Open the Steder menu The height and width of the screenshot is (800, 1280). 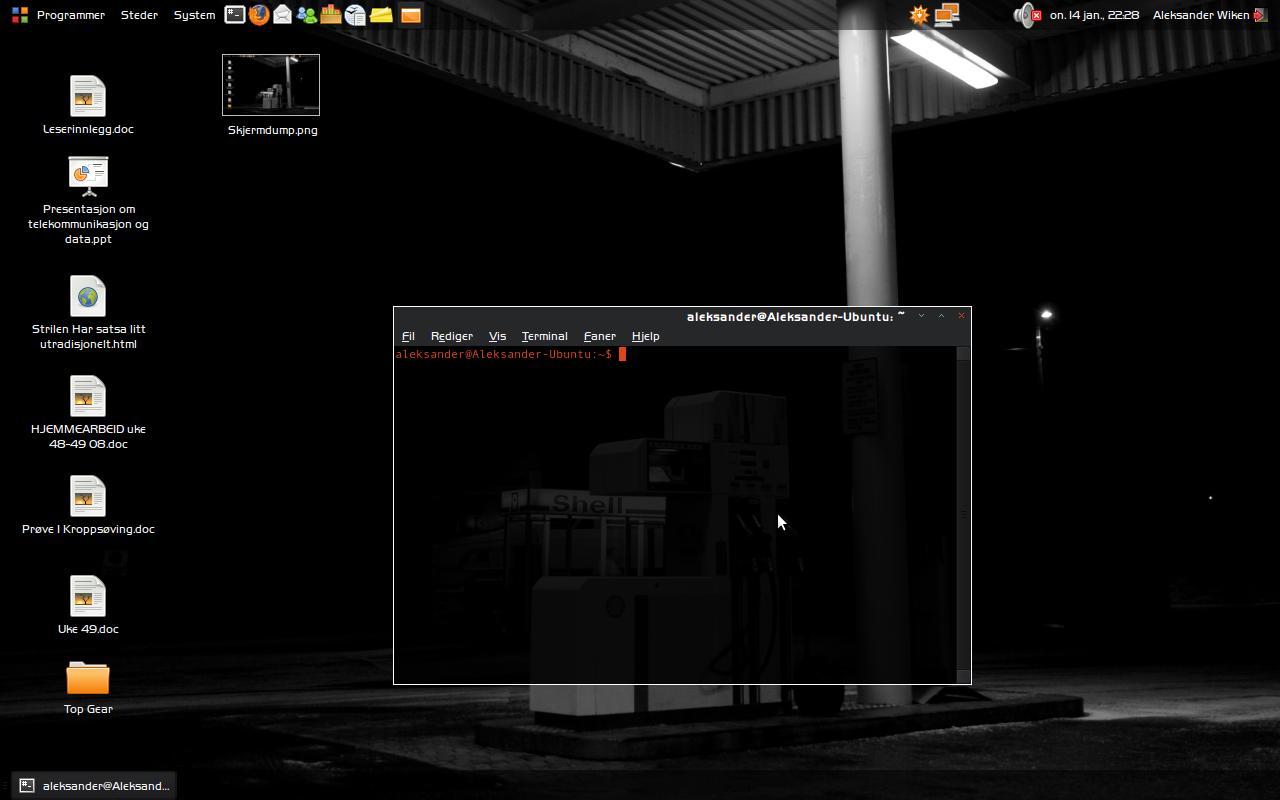[x=139, y=15]
